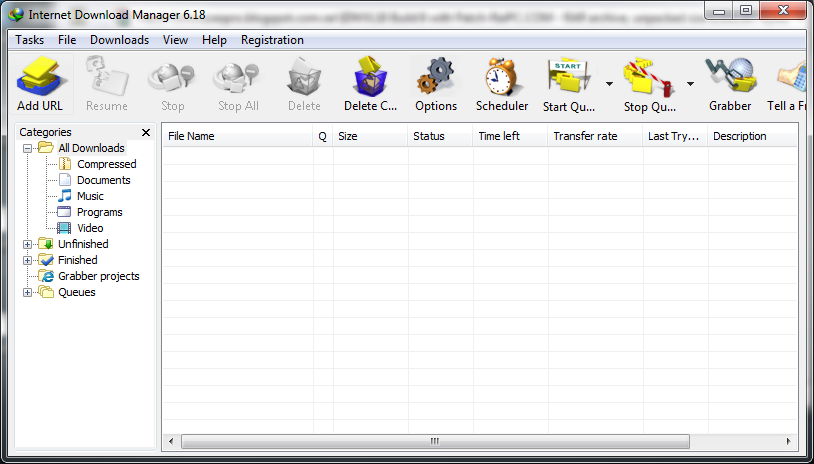This screenshot has height=464, width=814.
Task: Open the Tasks menu
Action: [x=30, y=40]
